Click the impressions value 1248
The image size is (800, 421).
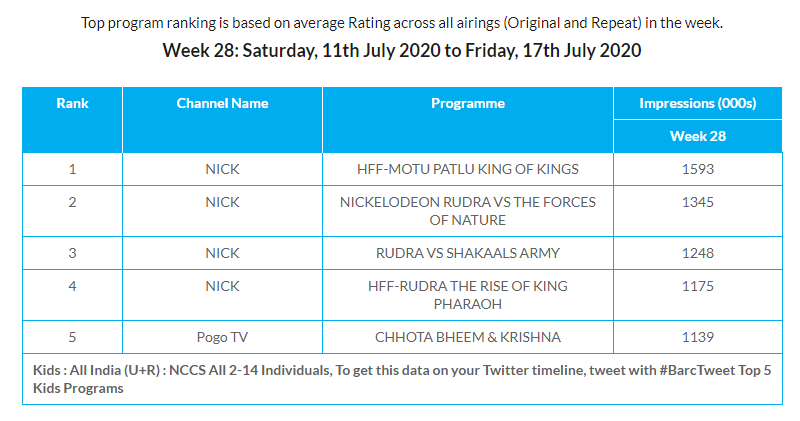[x=698, y=253]
